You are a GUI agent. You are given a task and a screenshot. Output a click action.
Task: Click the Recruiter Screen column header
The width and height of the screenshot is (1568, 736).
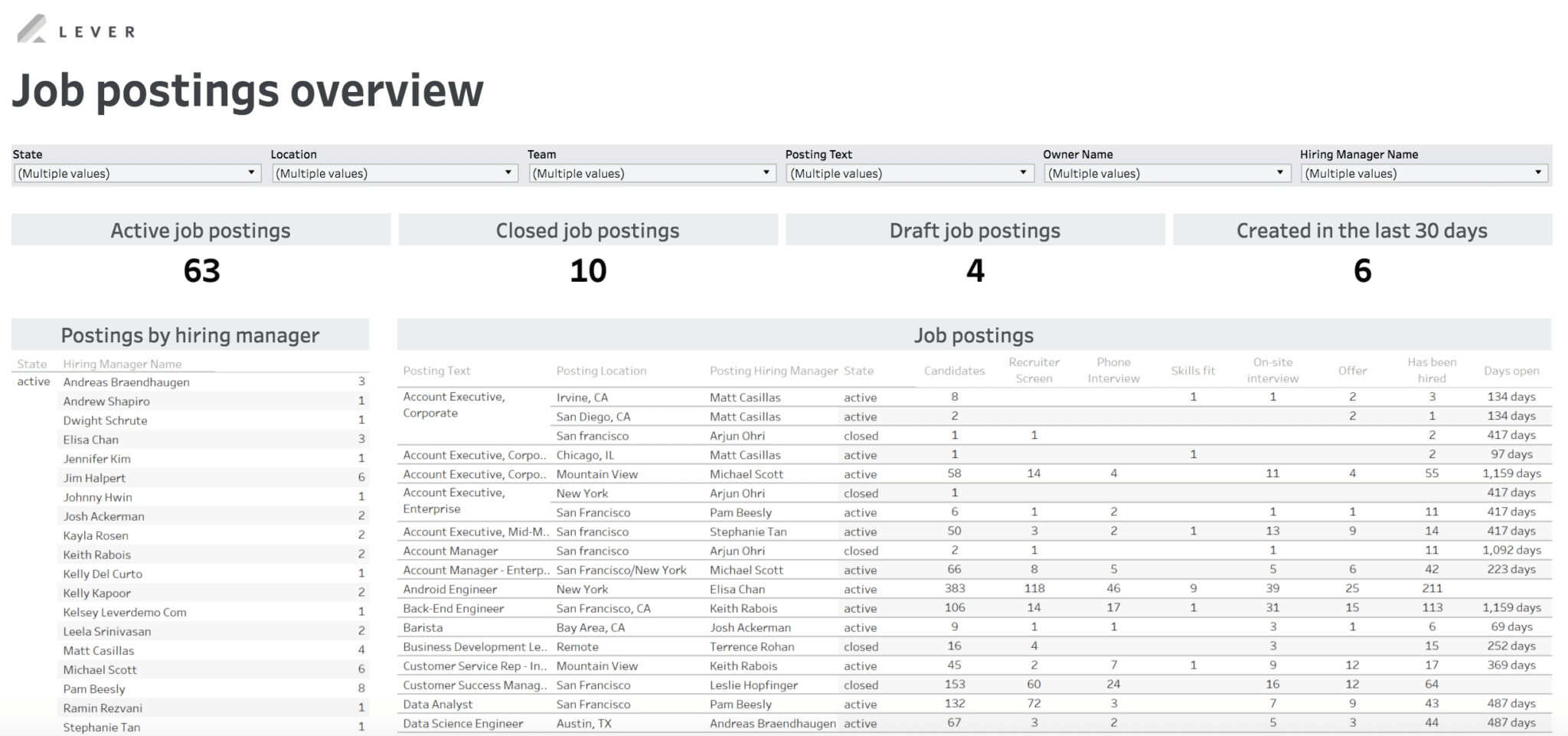[x=1034, y=370]
